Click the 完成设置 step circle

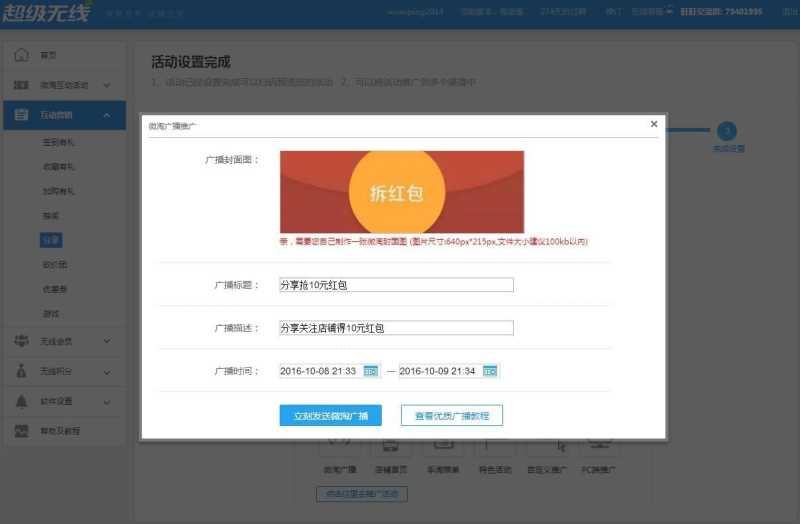click(727, 131)
